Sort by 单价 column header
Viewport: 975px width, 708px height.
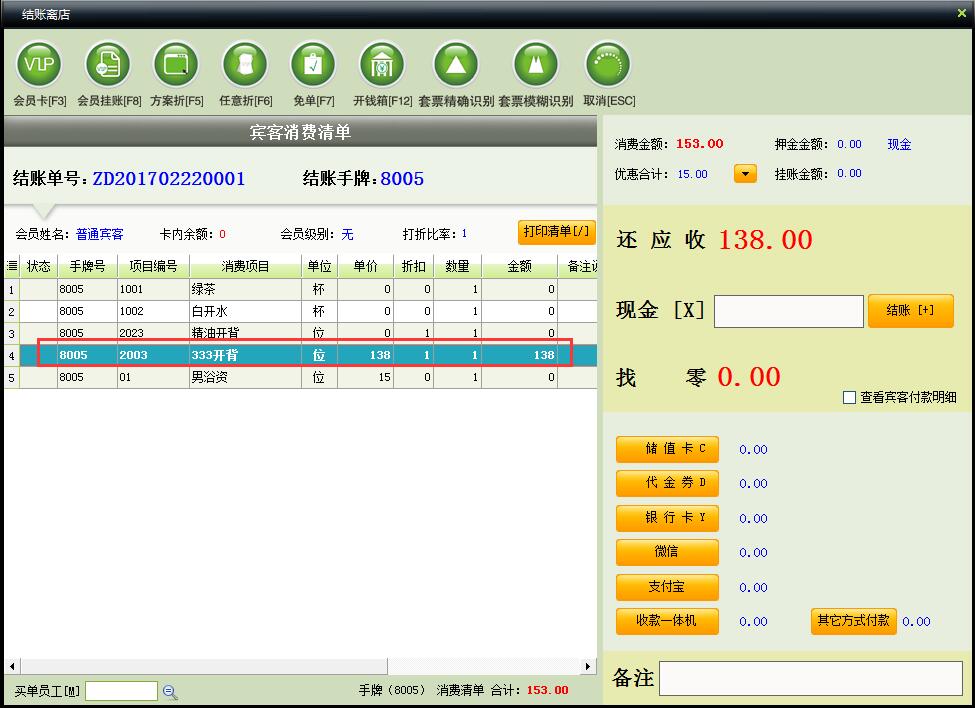click(x=366, y=266)
